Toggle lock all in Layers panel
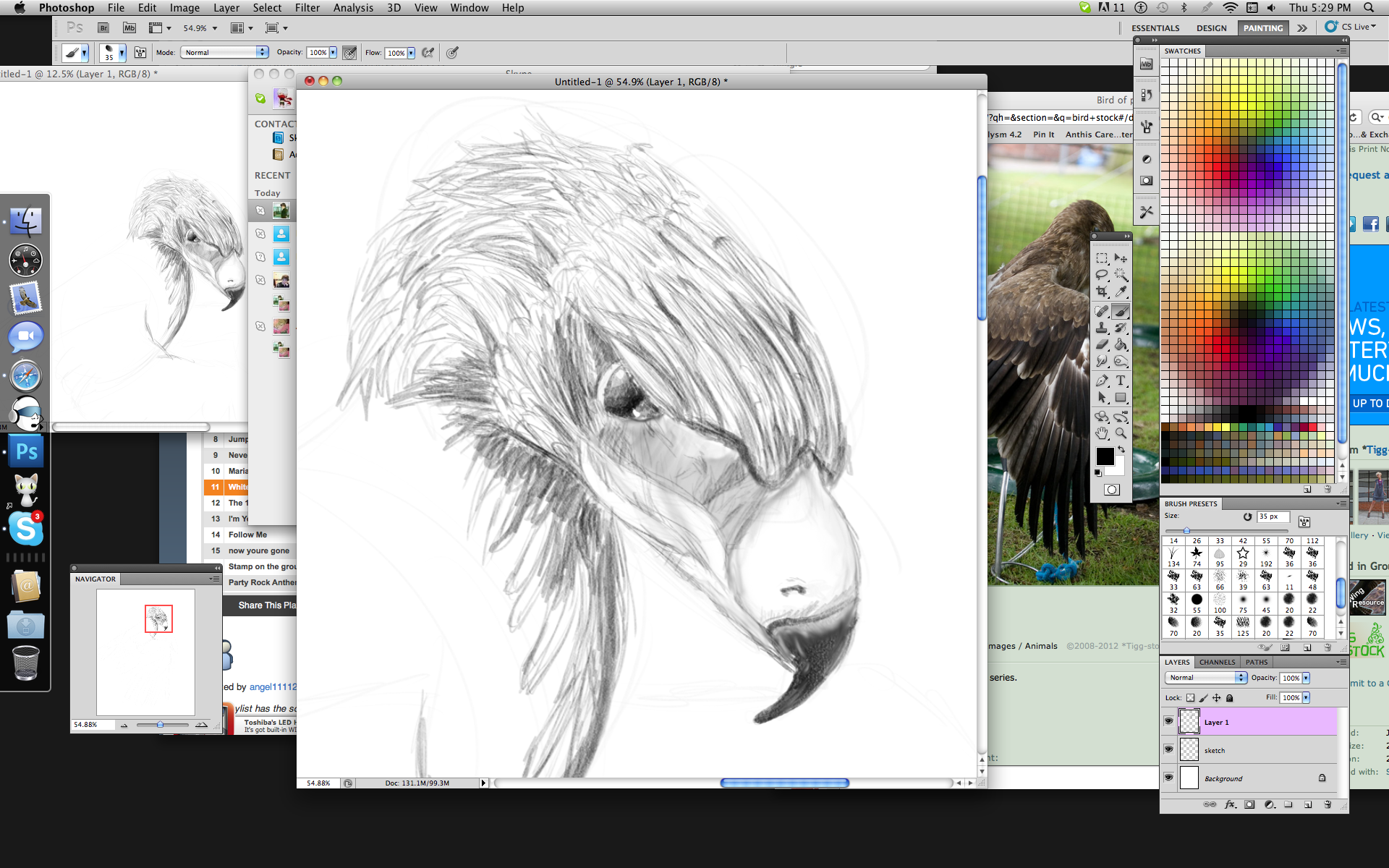This screenshot has height=868, width=1389. pos(1230,698)
